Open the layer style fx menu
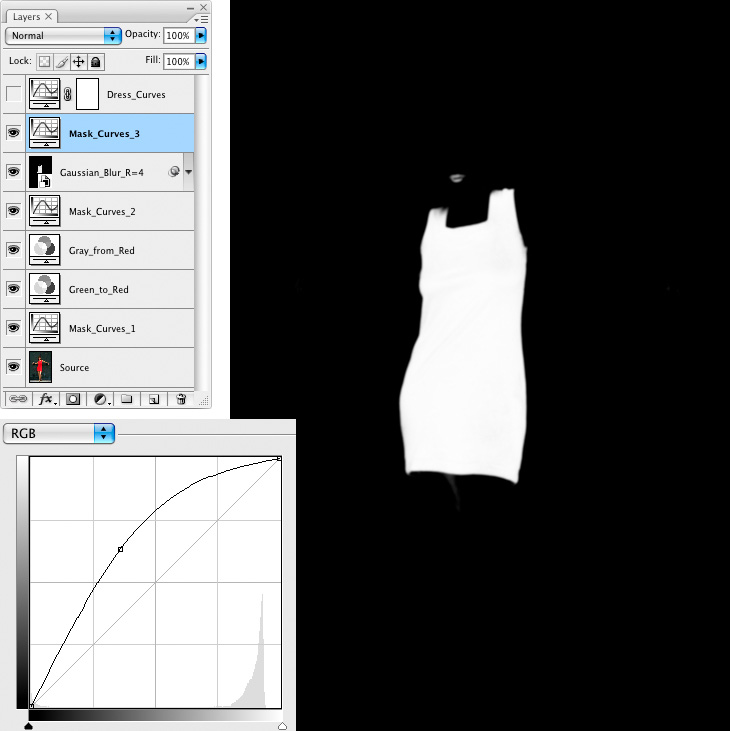The image size is (730, 731). (46, 398)
